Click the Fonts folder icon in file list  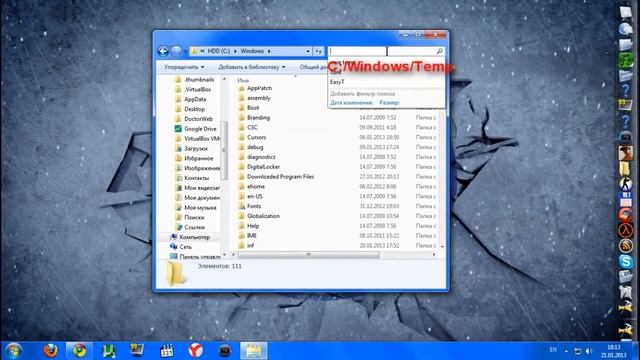pyautogui.click(x=241, y=206)
